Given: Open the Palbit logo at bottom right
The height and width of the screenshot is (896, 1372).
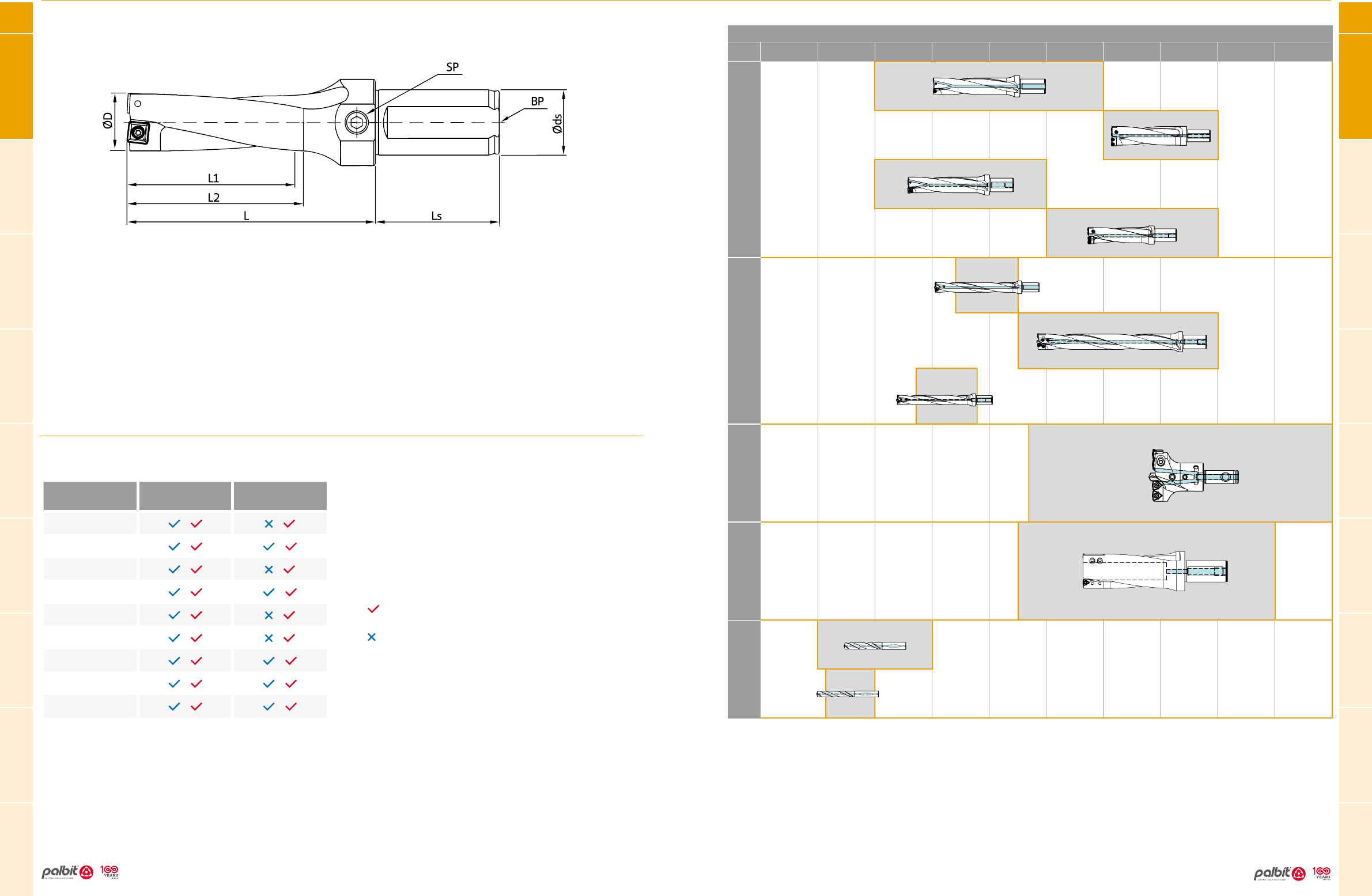Looking at the screenshot, I should tap(1280, 874).
